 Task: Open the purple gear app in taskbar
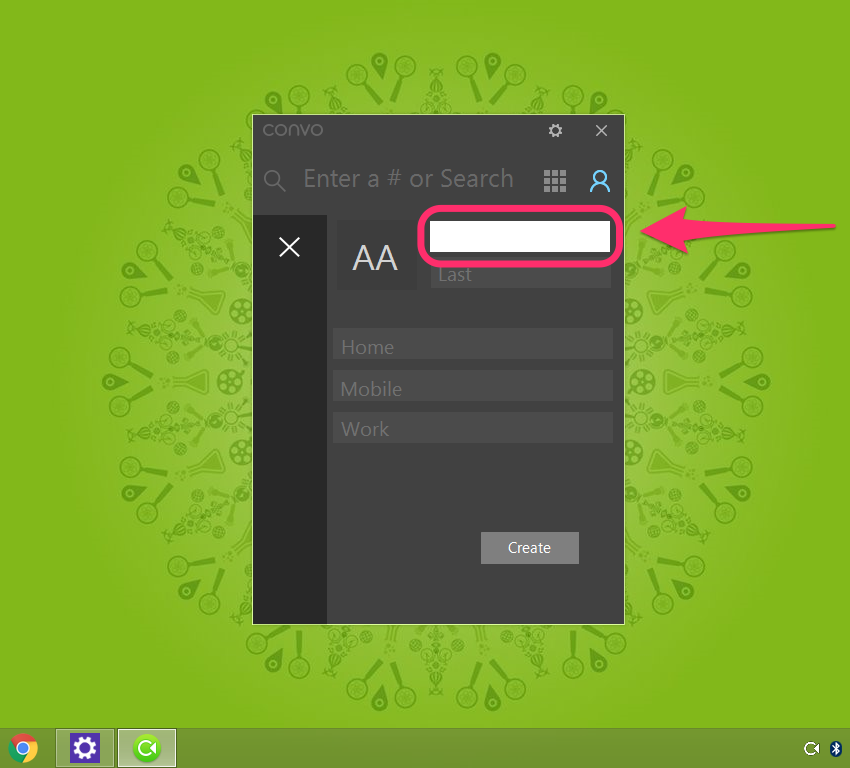tap(85, 748)
